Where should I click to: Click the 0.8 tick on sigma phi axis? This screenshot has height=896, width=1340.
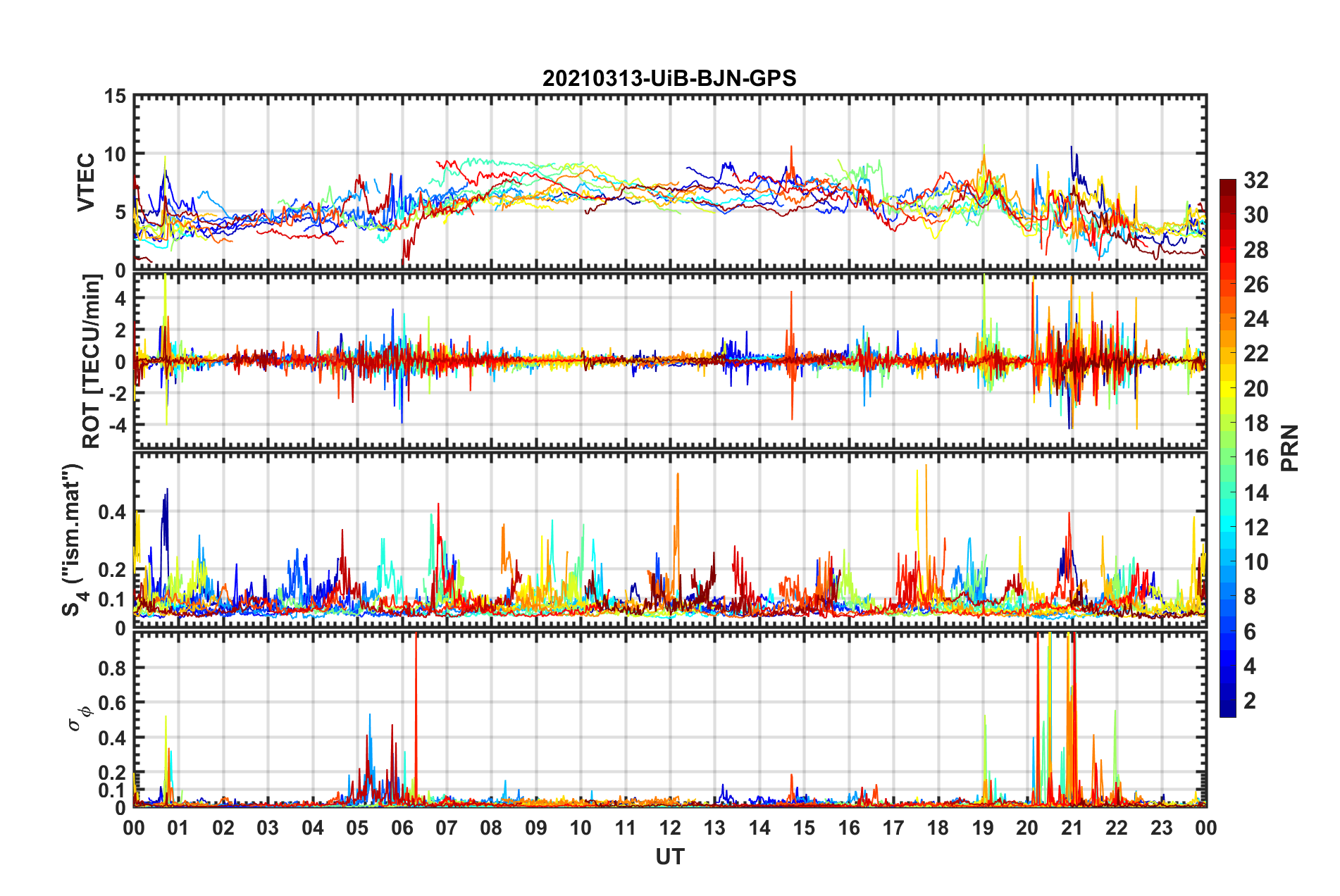pos(113,668)
